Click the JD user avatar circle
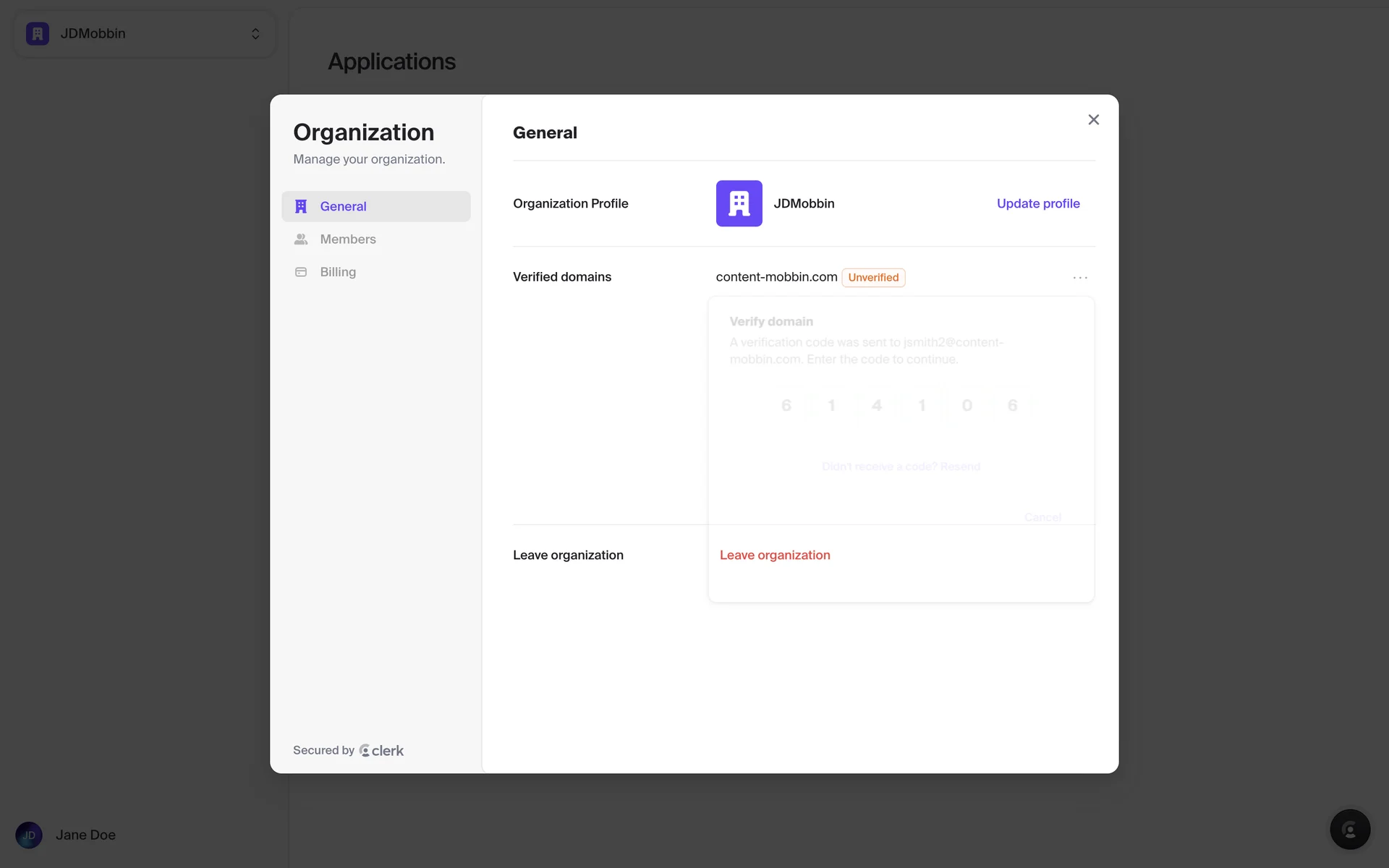 29,835
